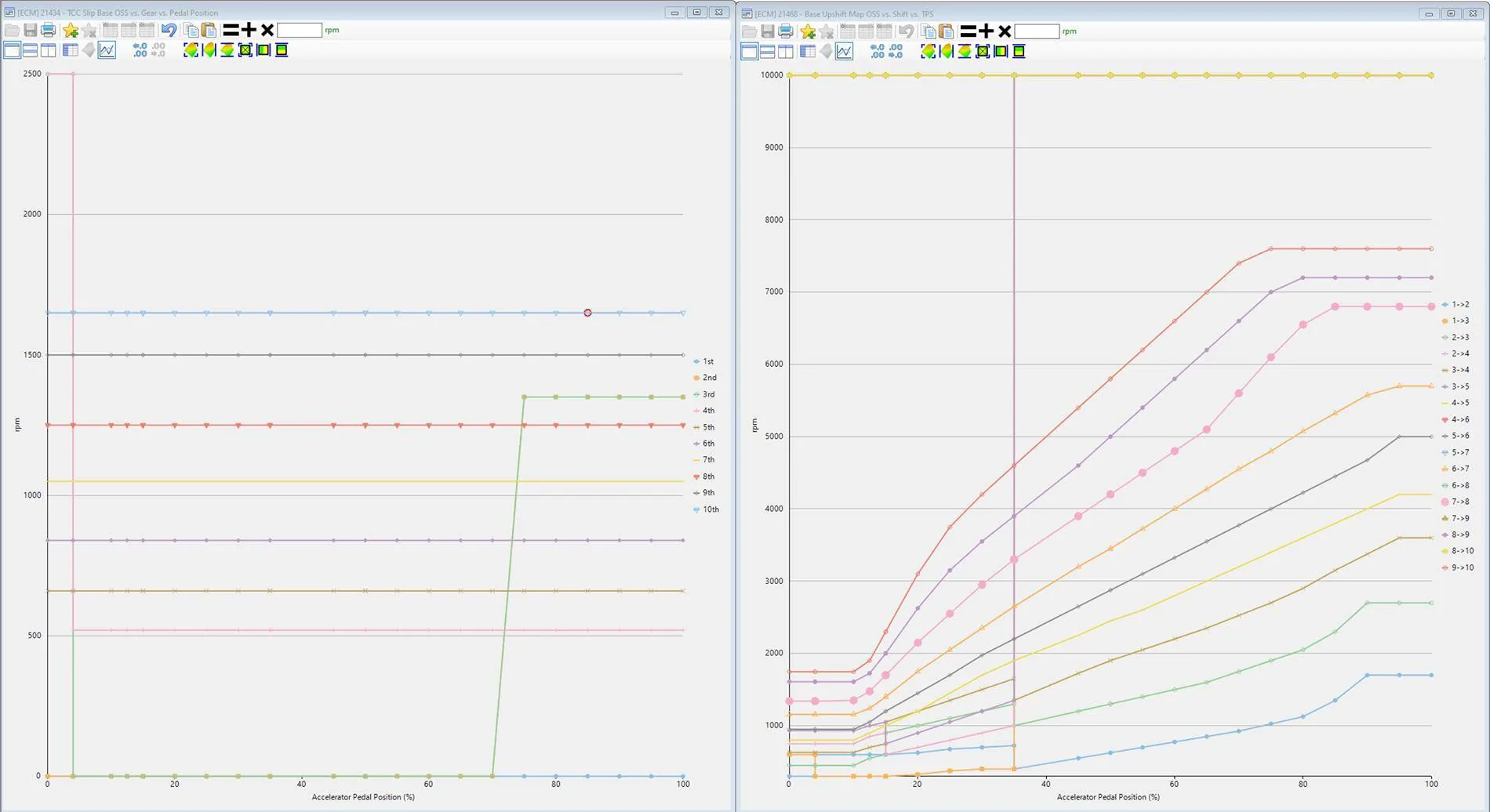Image resolution: width=1490 pixels, height=812 pixels.
Task: Open Base Upshift Map window system menu icon
Action: pyautogui.click(x=747, y=13)
